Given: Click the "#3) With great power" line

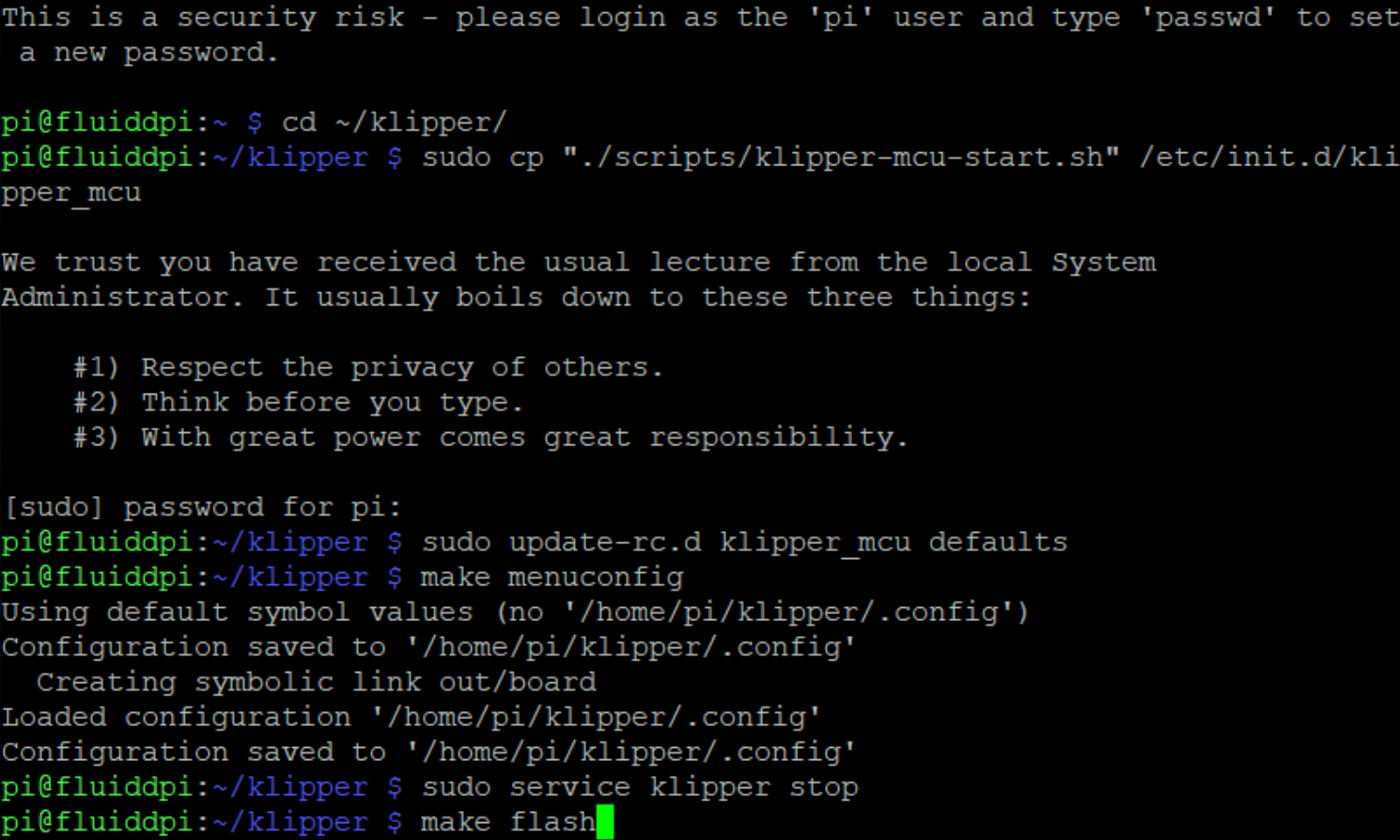Looking at the screenshot, I should click(490, 437).
